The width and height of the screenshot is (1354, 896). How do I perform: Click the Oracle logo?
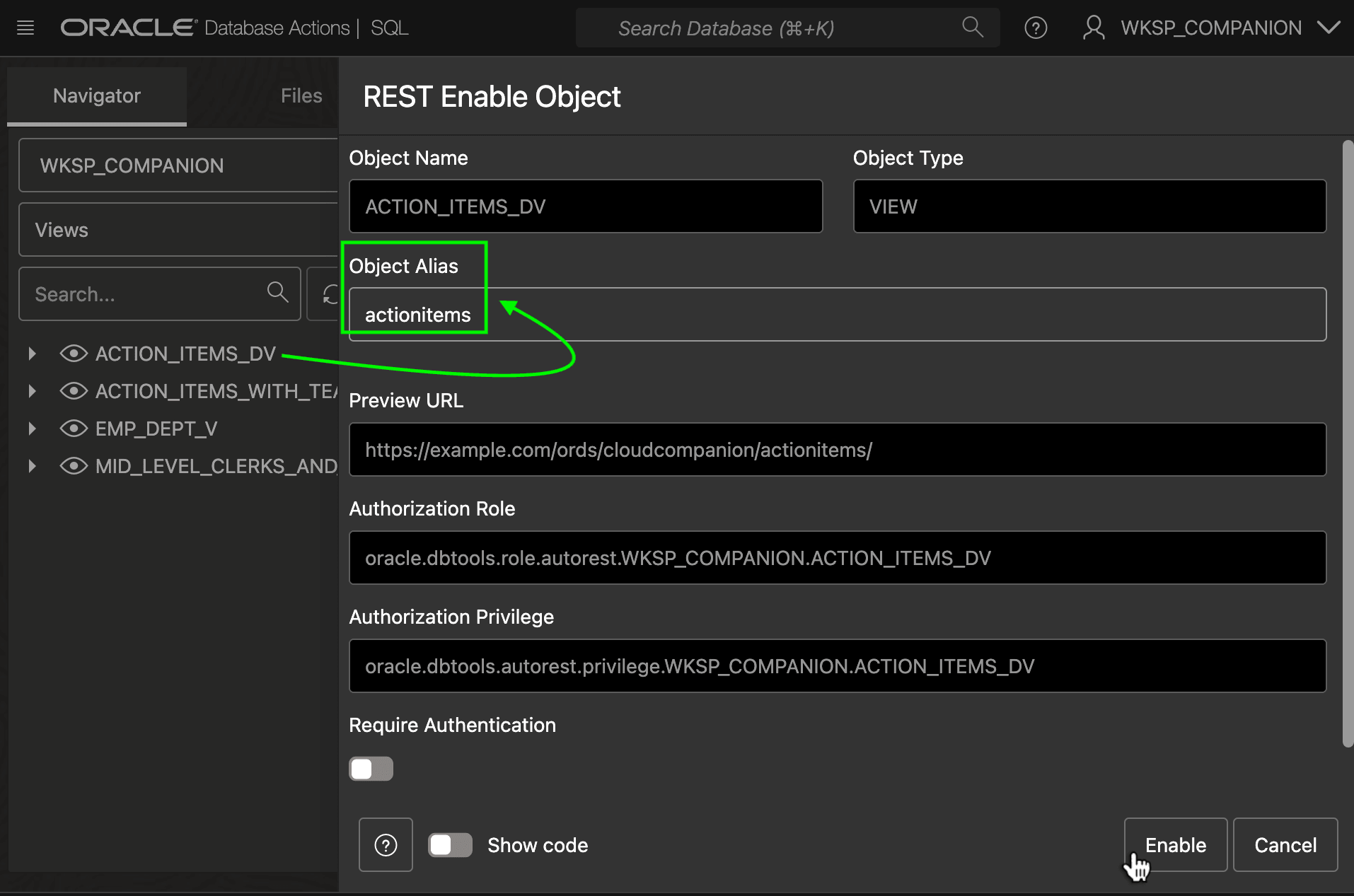point(129,28)
